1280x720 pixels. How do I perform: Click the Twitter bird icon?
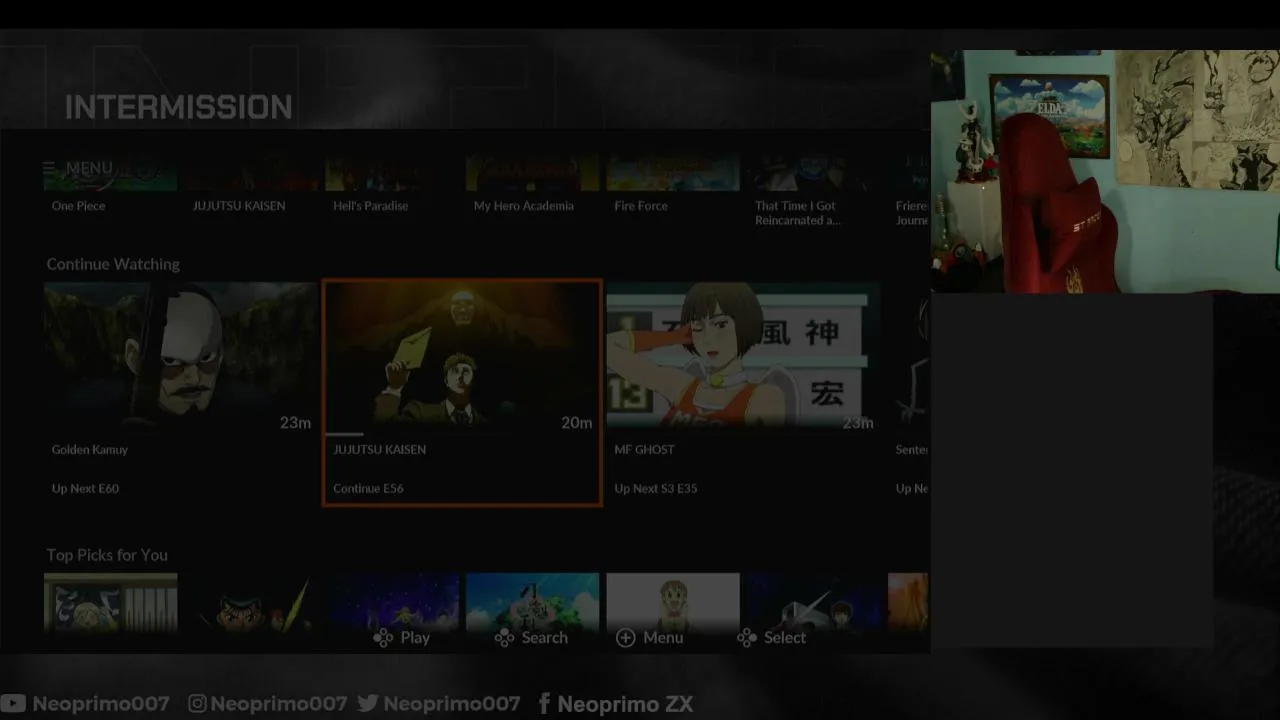[x=368, y=704]
